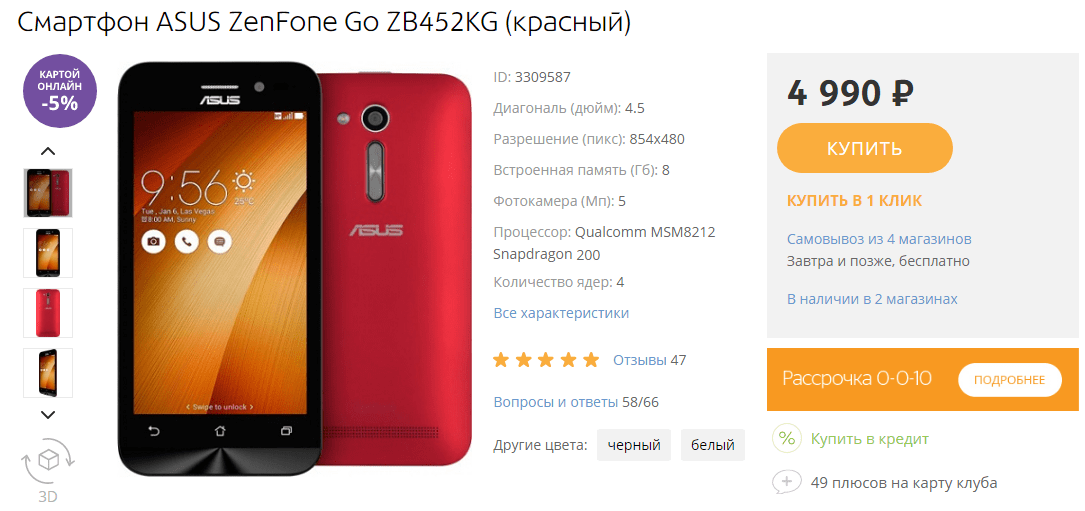Select the angled phone thumbnail

coord(48,373)
